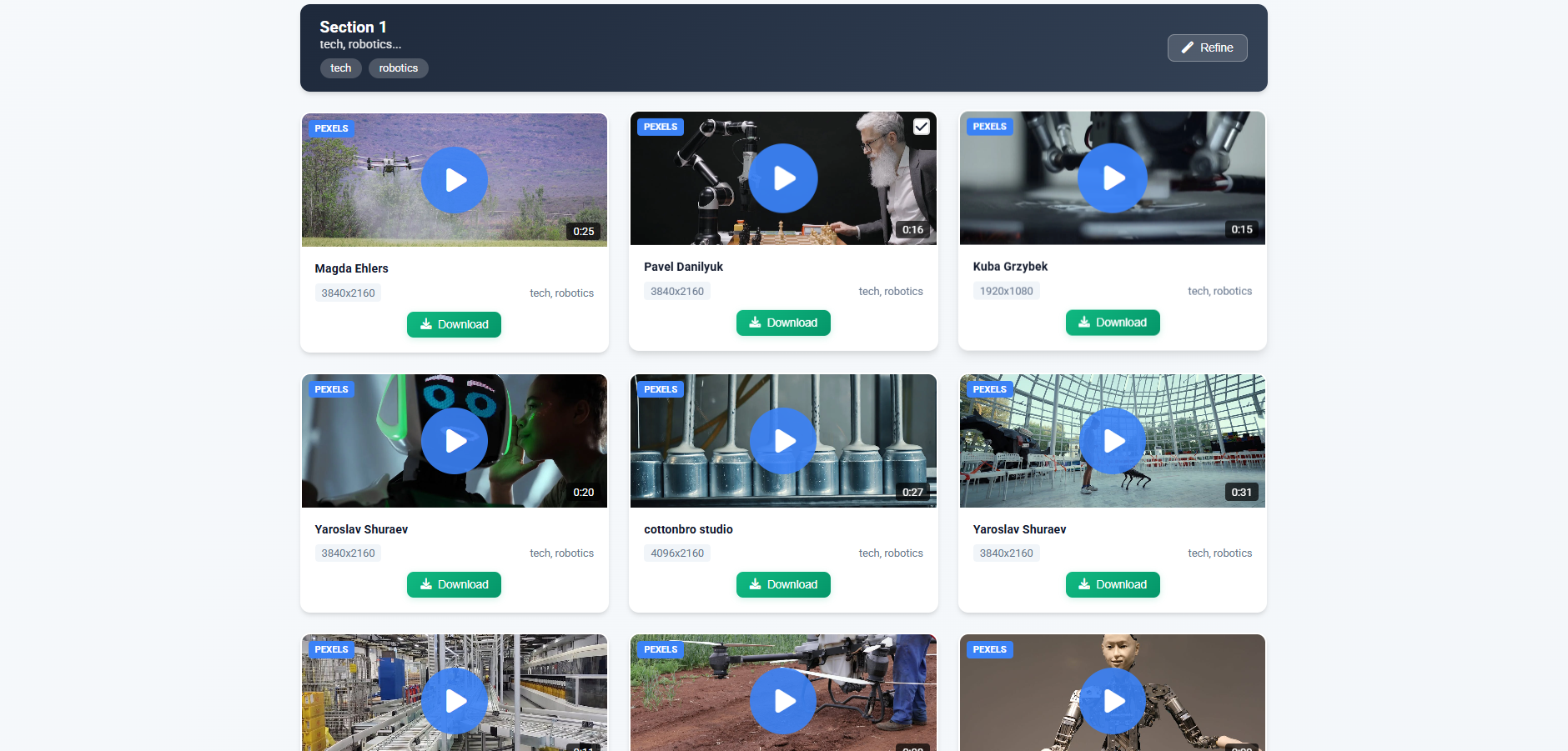
Task: Click the PEXELS badge on the robot dog video
Action: pyautogui.click(x=989, y=389)
